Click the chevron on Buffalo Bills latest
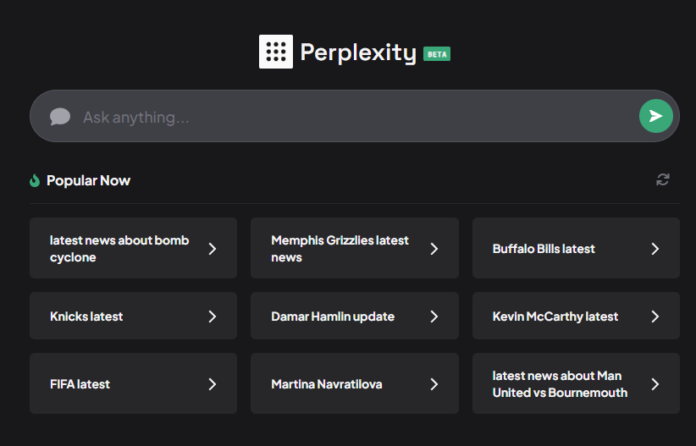The height and width of the screenshot is (446, 696). pyautogui.click(x=655, y=249)
